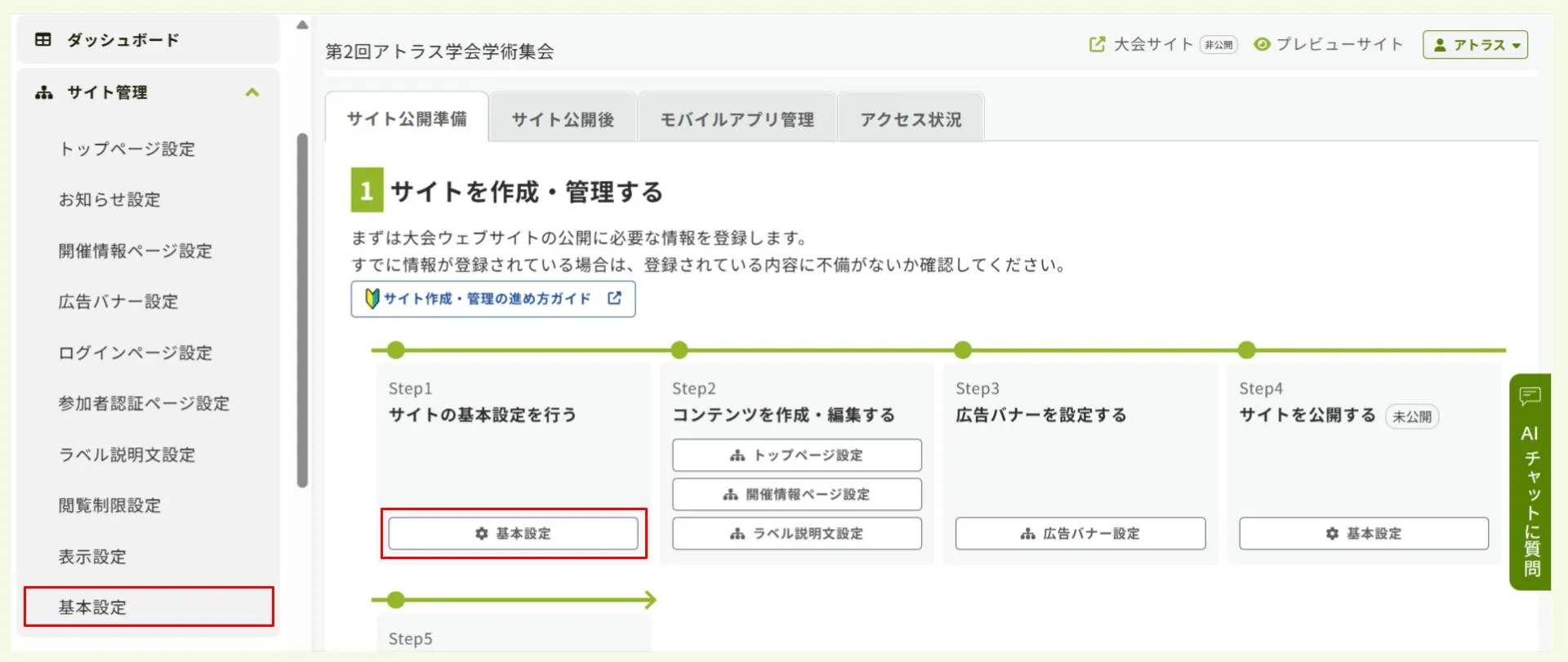Click sitemap icon in トップページ設定 button
Viewport: 1568px width, 662px height.
(x=737, y=455)
